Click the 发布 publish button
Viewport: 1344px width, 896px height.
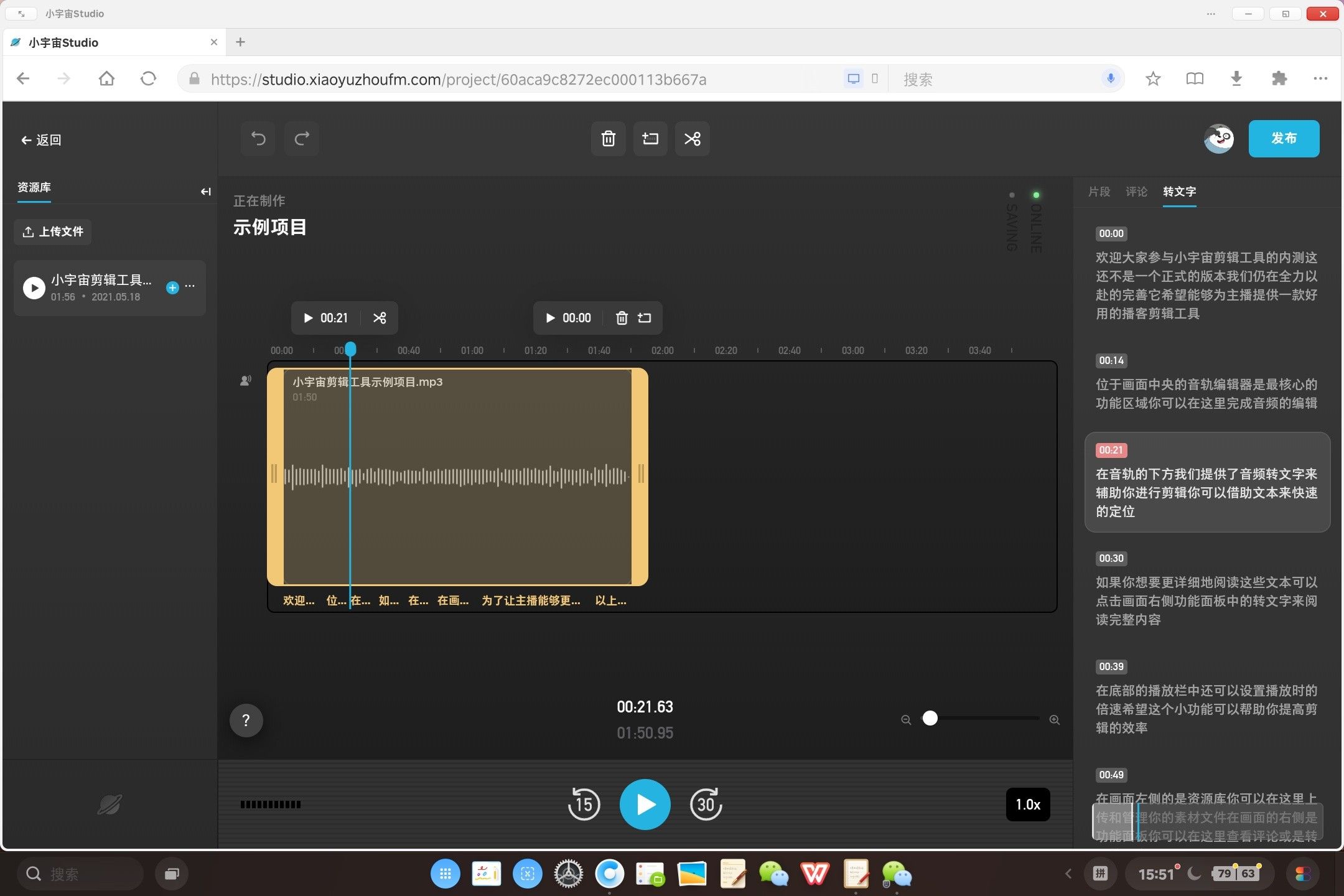point(1284,139)
